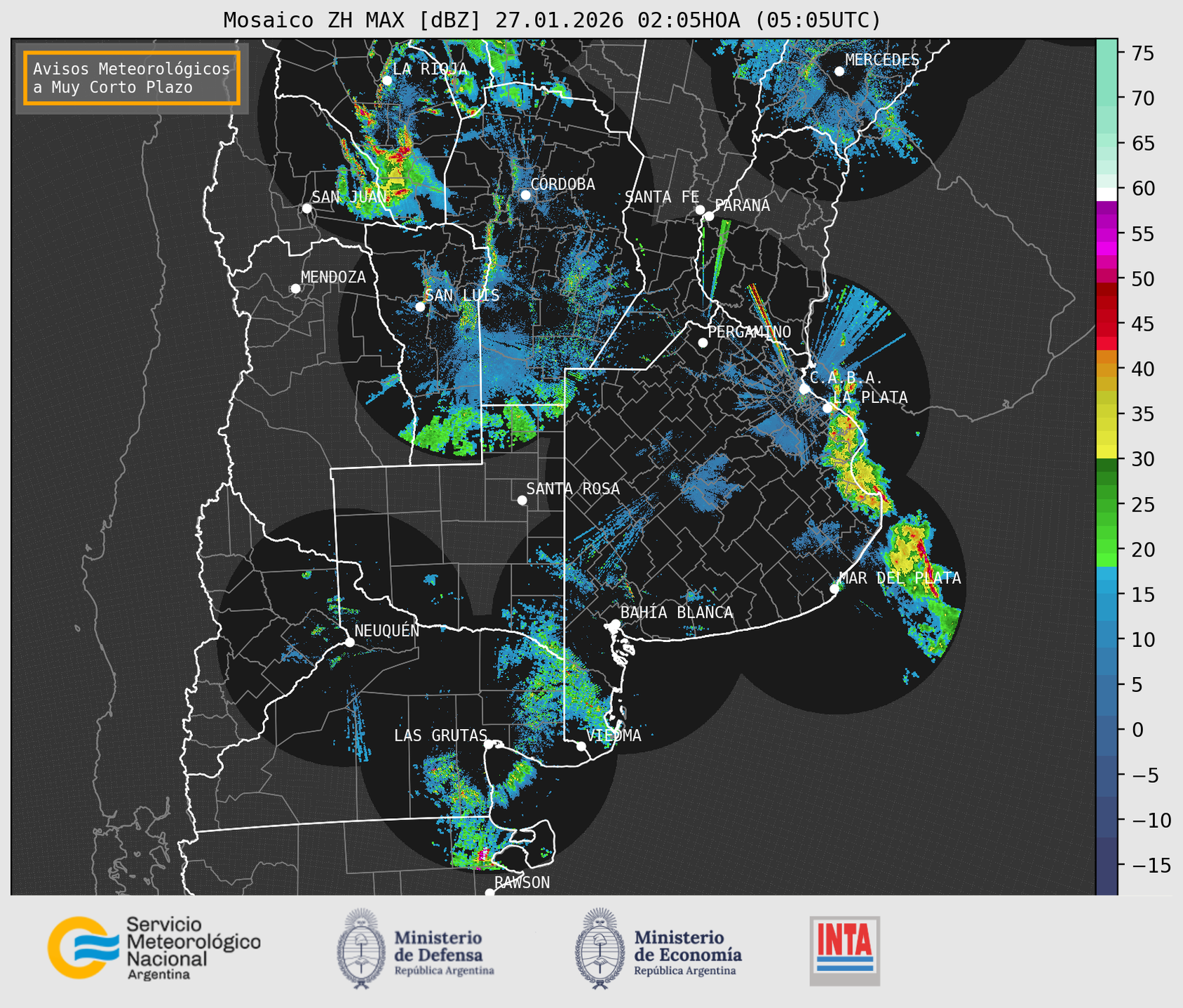Viewport: 1183px width, 1008px height.
Task: Click the Ministerio de Economía emblem
Action: pyautogui.click(x=600, y=948)
